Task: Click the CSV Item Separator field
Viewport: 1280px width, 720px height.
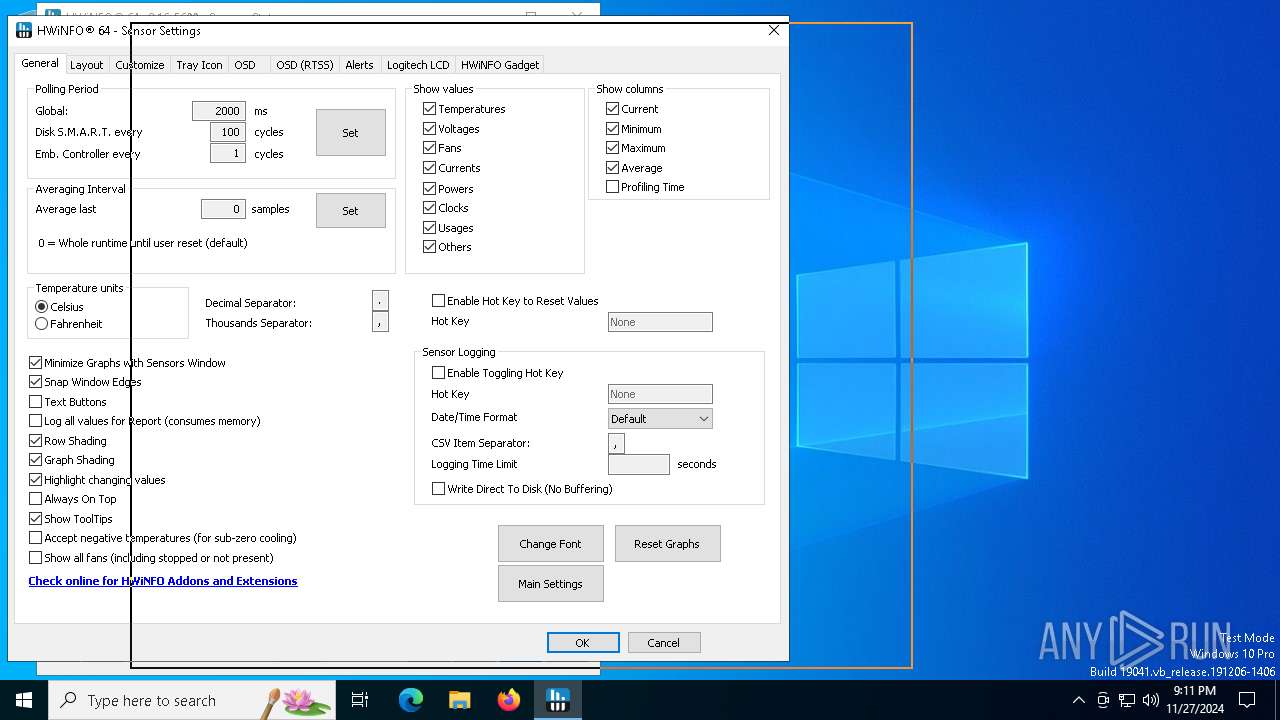Action: coord(616,443)
